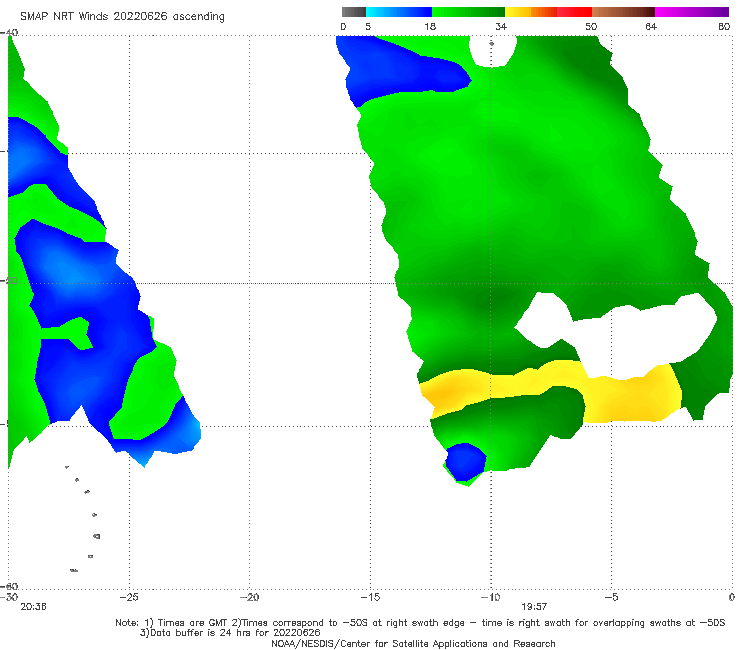Click the latitude label '-40'
This screenshot has height=650, width=740.
(x=9, y=33)
